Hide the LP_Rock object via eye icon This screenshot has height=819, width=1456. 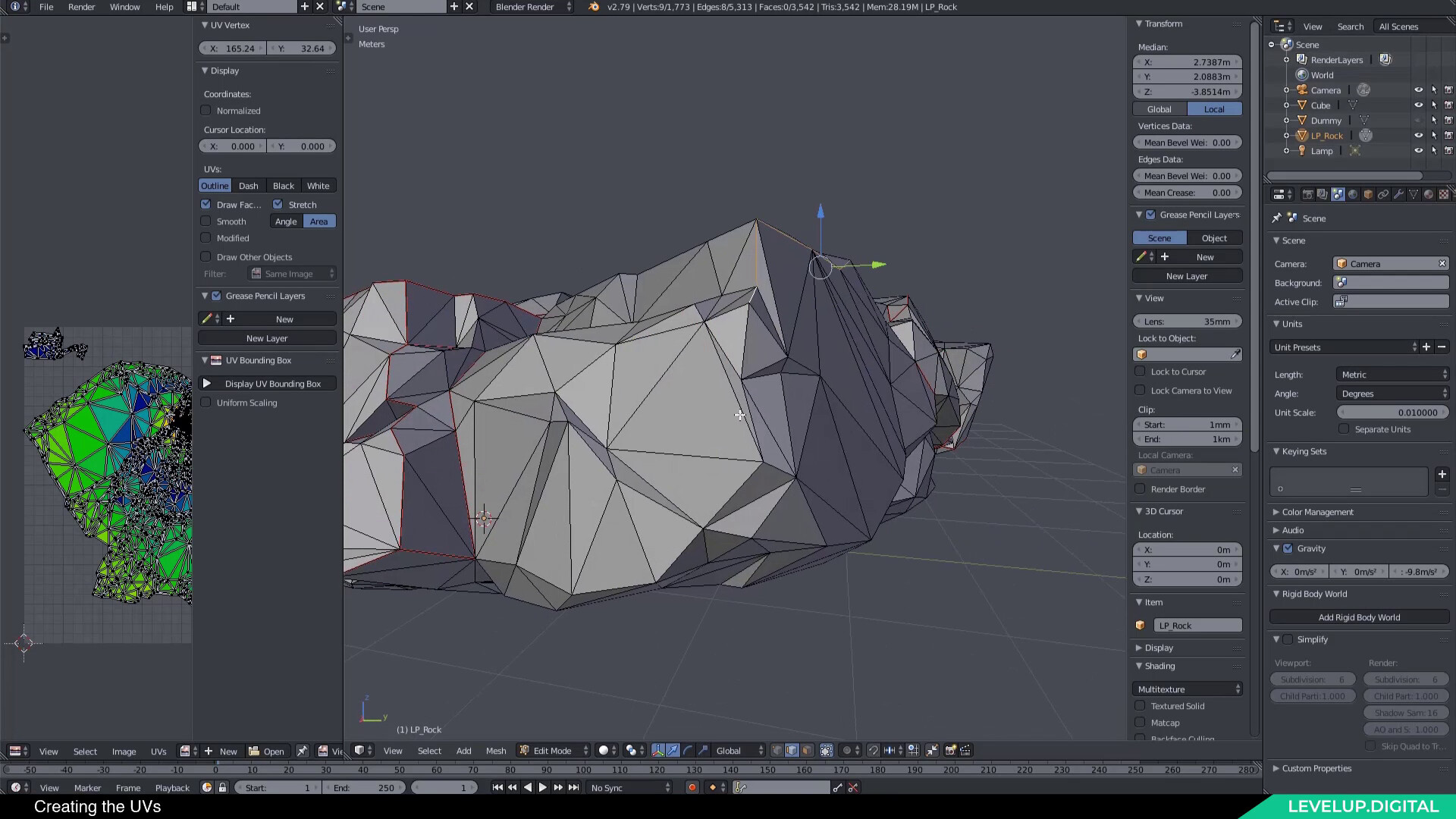pyautogui.click(x=1418, y=136)
